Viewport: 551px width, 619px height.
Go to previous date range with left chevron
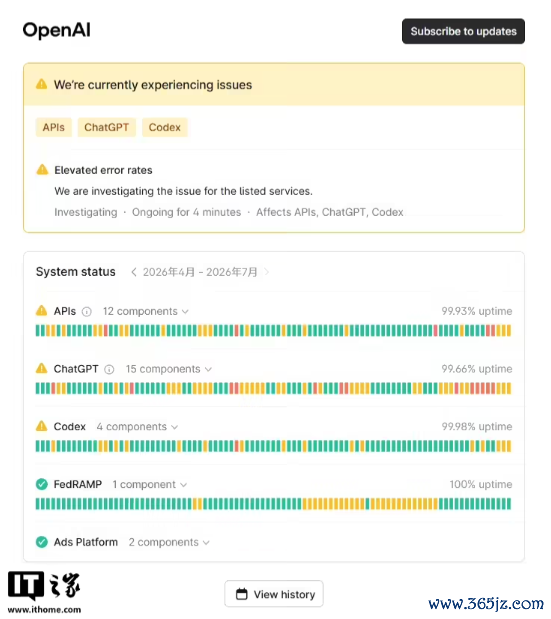pyautogui.click(x=134, y=272)
